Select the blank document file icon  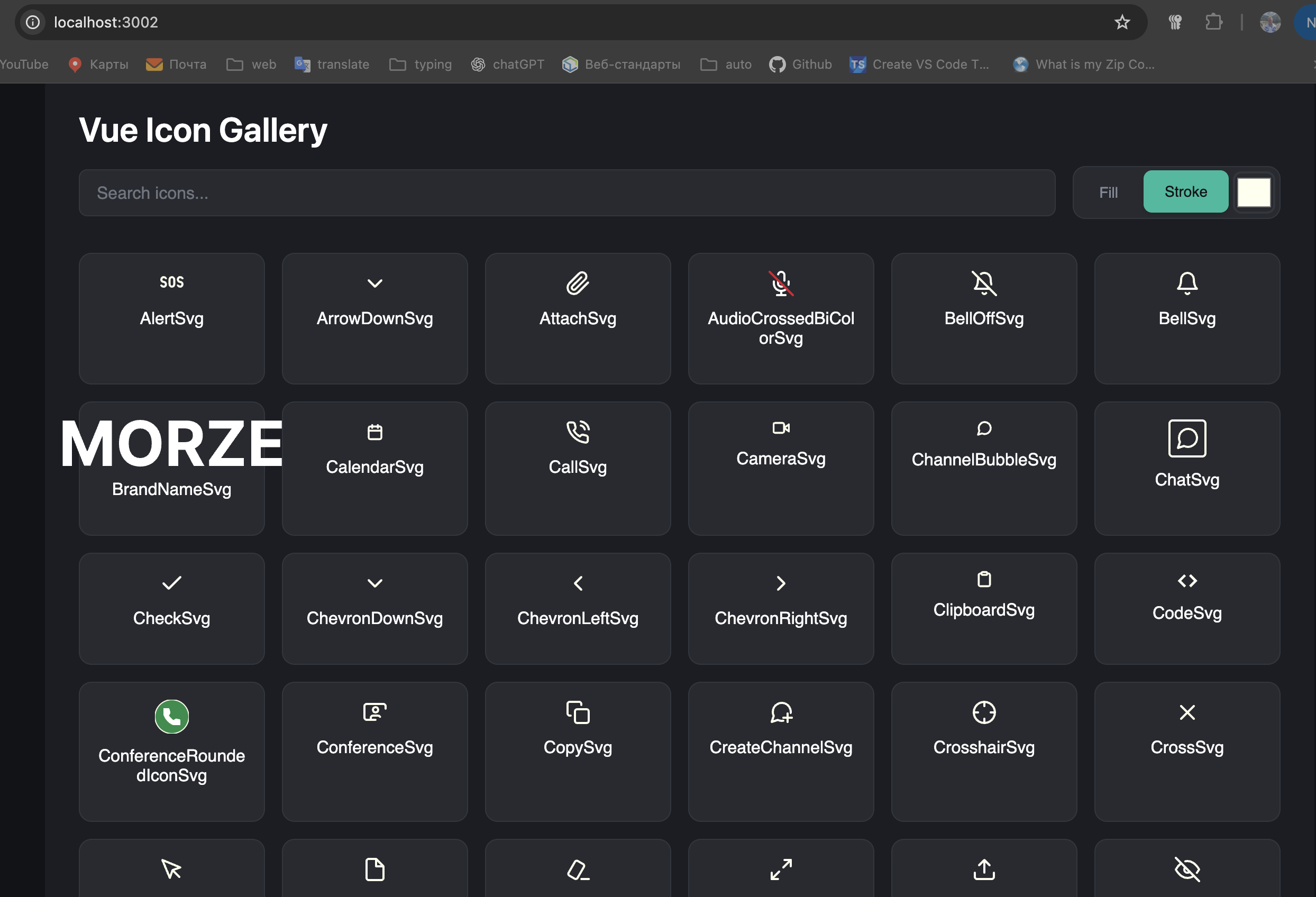[x=375, y=869]
